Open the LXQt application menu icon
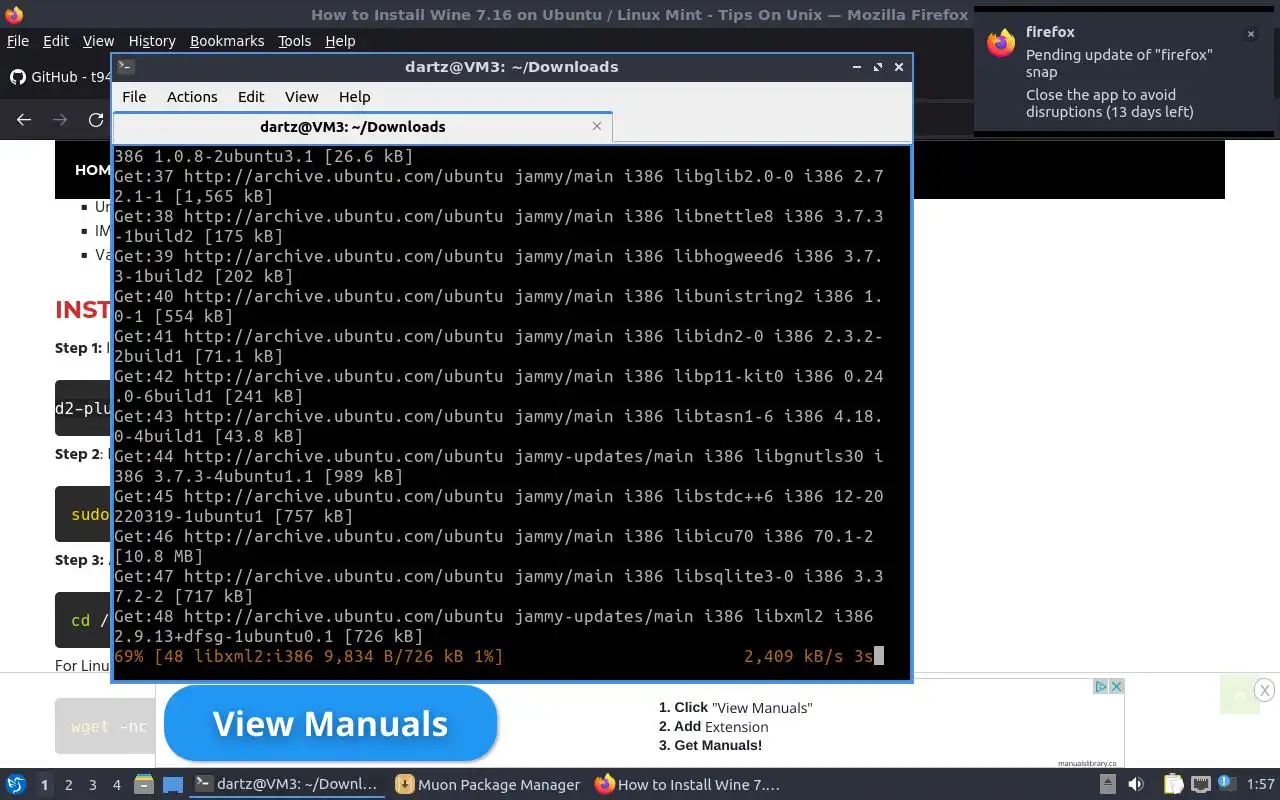Image resolution: width=1280 pixels, height=800 pixels. 16,785
